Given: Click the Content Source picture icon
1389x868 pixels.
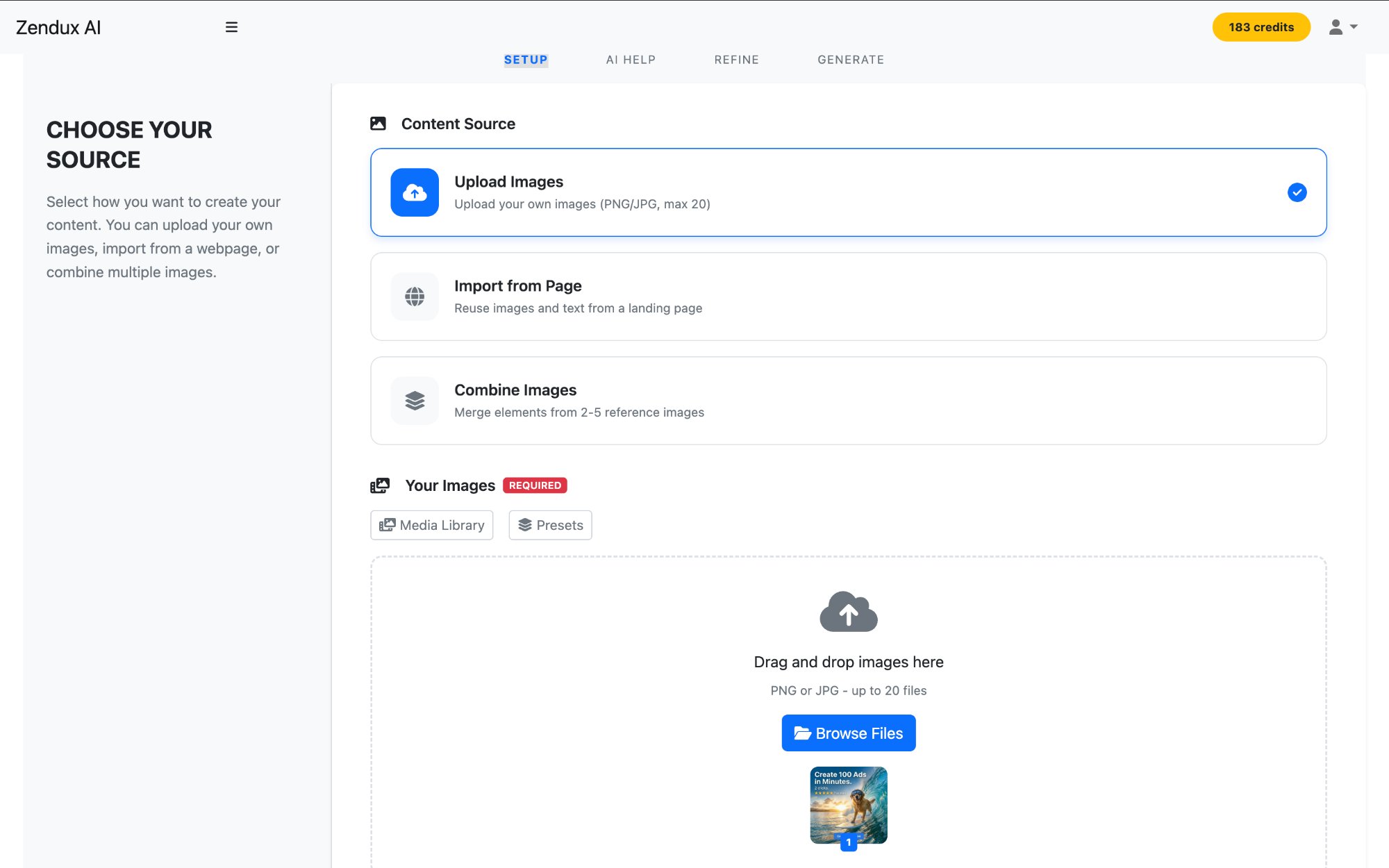Looking at the screenshot, I should point(379,123).
